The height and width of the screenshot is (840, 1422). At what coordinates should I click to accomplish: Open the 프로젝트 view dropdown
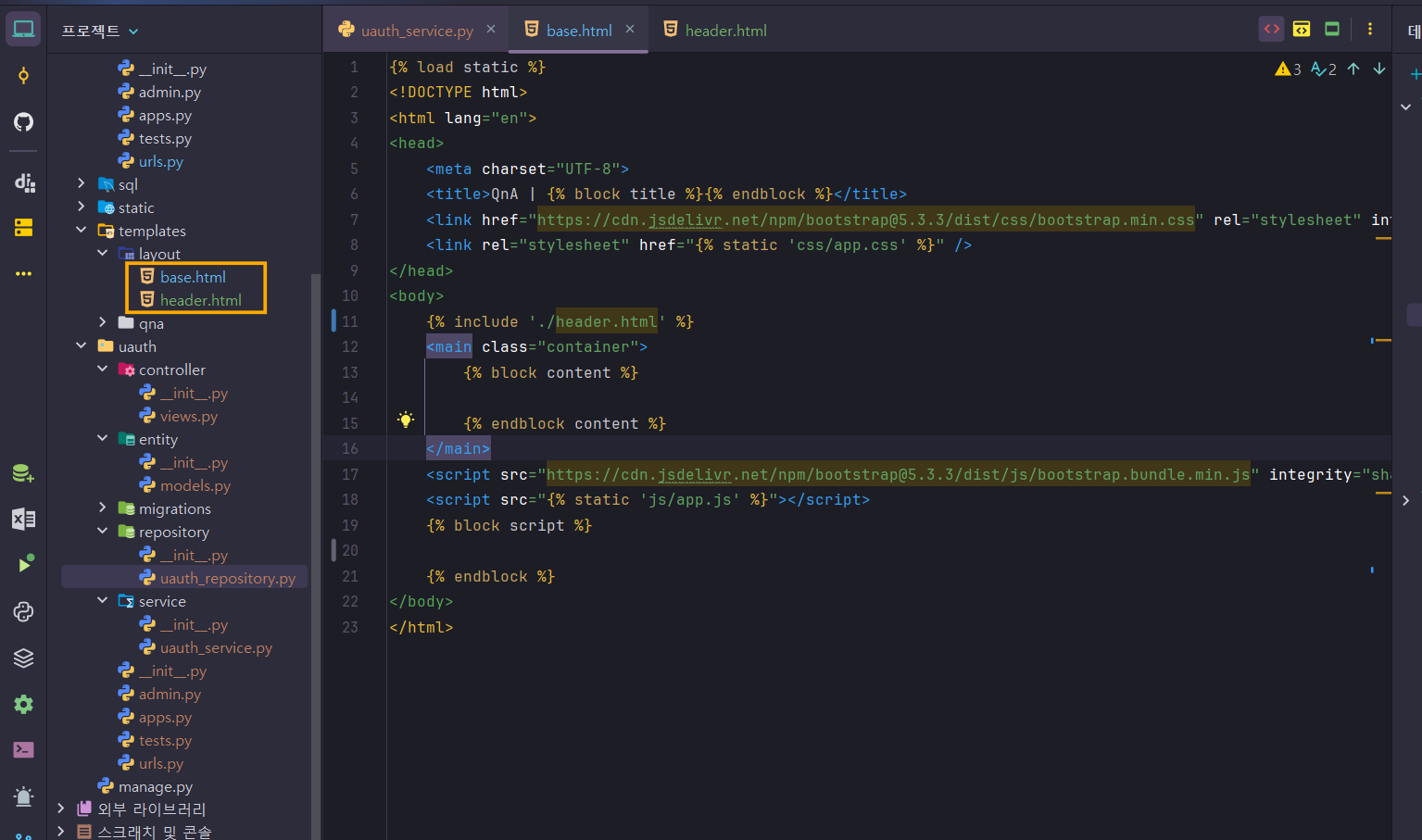(x=100, y=31)
